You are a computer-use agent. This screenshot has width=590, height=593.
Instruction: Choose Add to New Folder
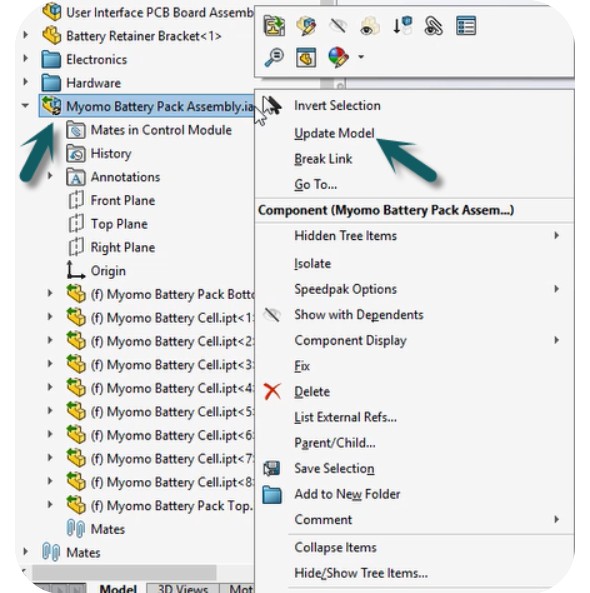347,494
